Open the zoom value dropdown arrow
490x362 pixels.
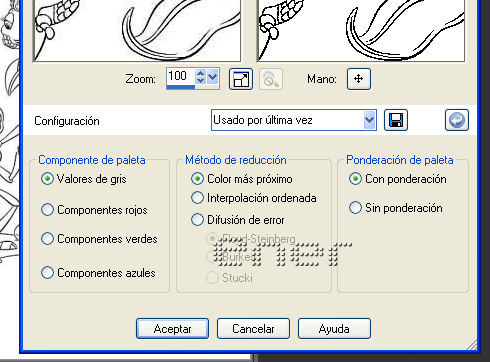pos(212,77)
